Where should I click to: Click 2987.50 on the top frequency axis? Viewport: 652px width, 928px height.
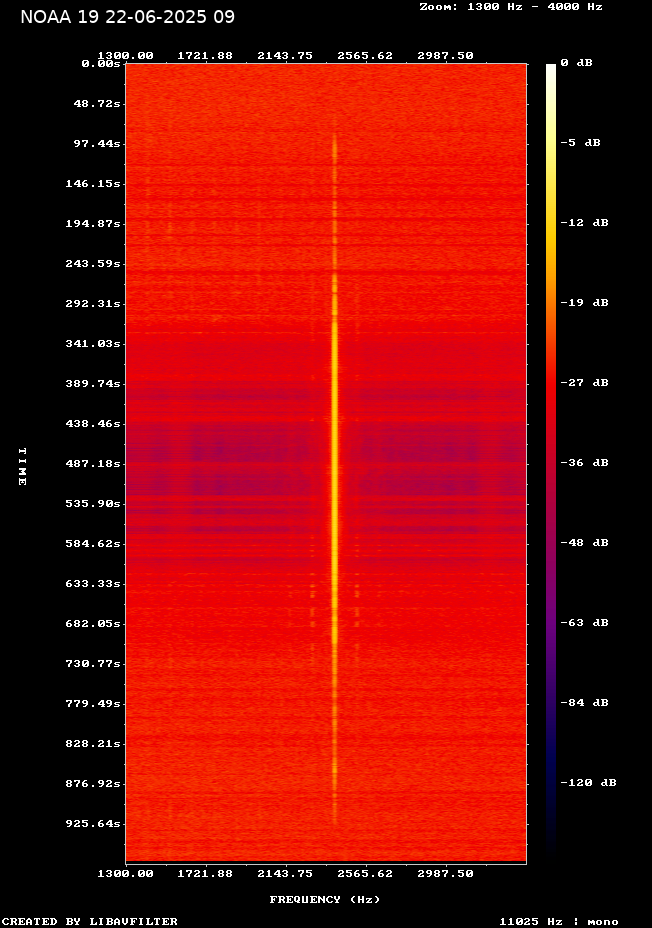click(x=445, y=55)
